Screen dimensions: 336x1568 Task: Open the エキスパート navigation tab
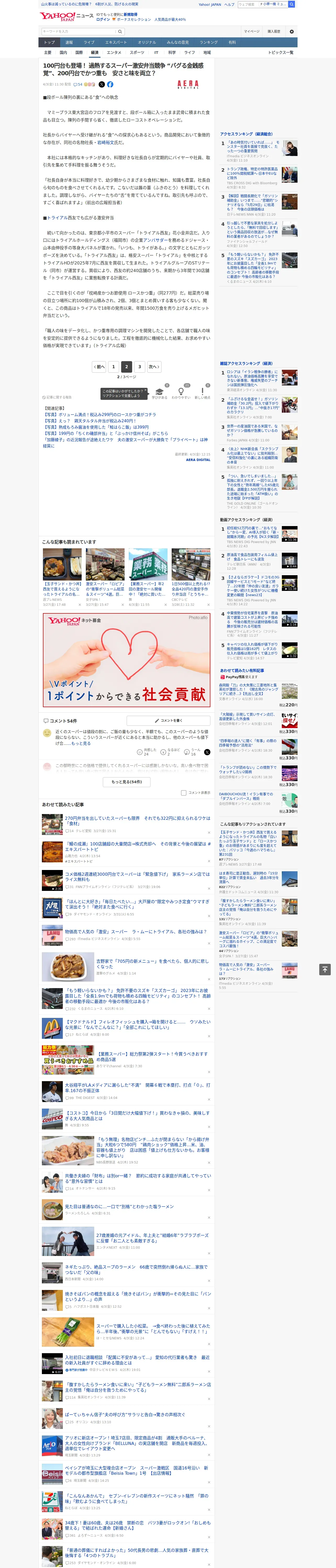116,43
